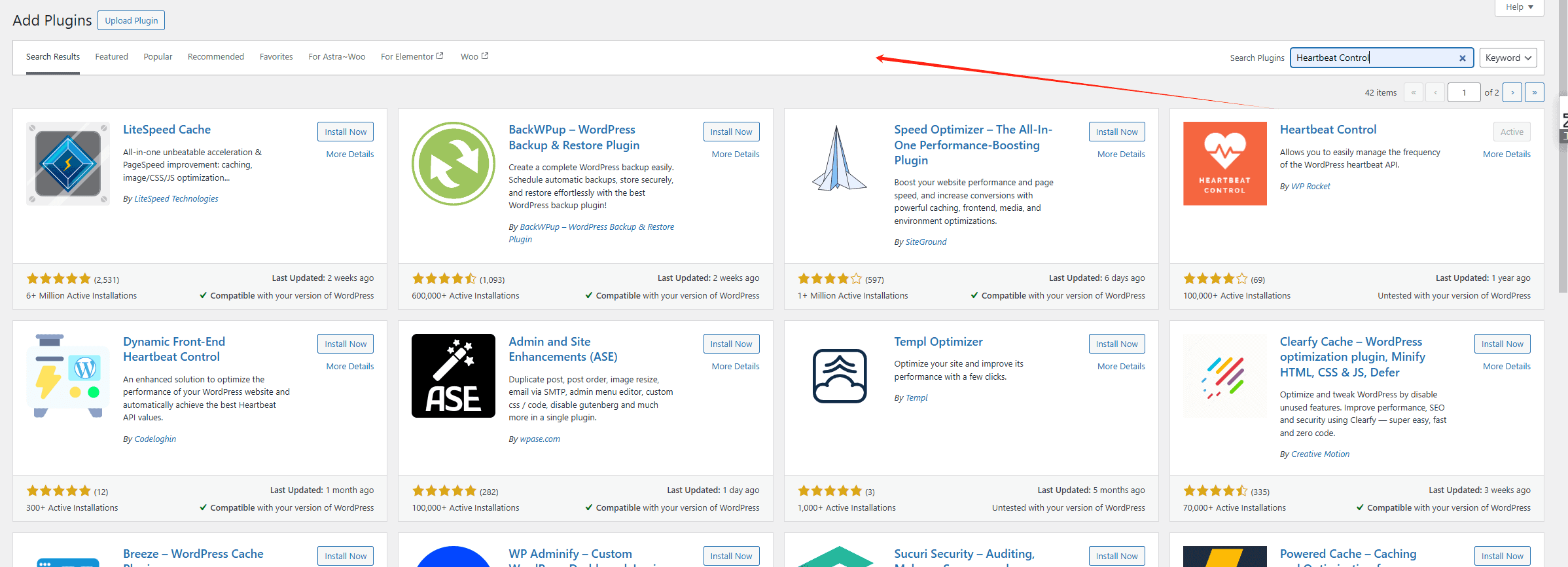
Task: Install the Powered Cache plugin
Action: [1503, 556]
